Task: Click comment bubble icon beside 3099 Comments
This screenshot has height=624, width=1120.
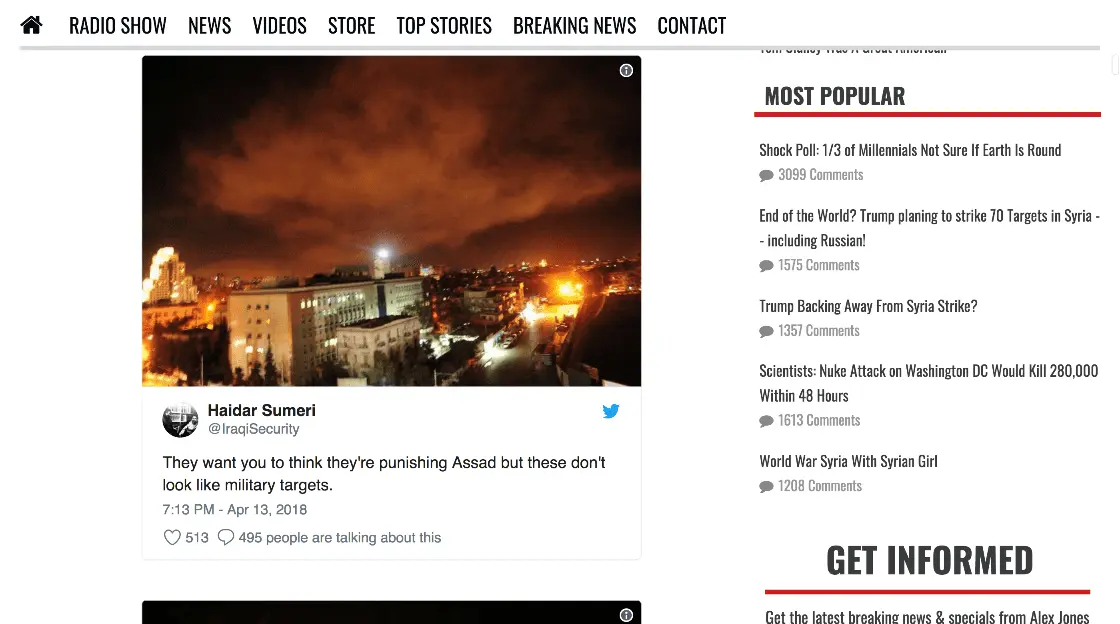Action: [766, 176]
